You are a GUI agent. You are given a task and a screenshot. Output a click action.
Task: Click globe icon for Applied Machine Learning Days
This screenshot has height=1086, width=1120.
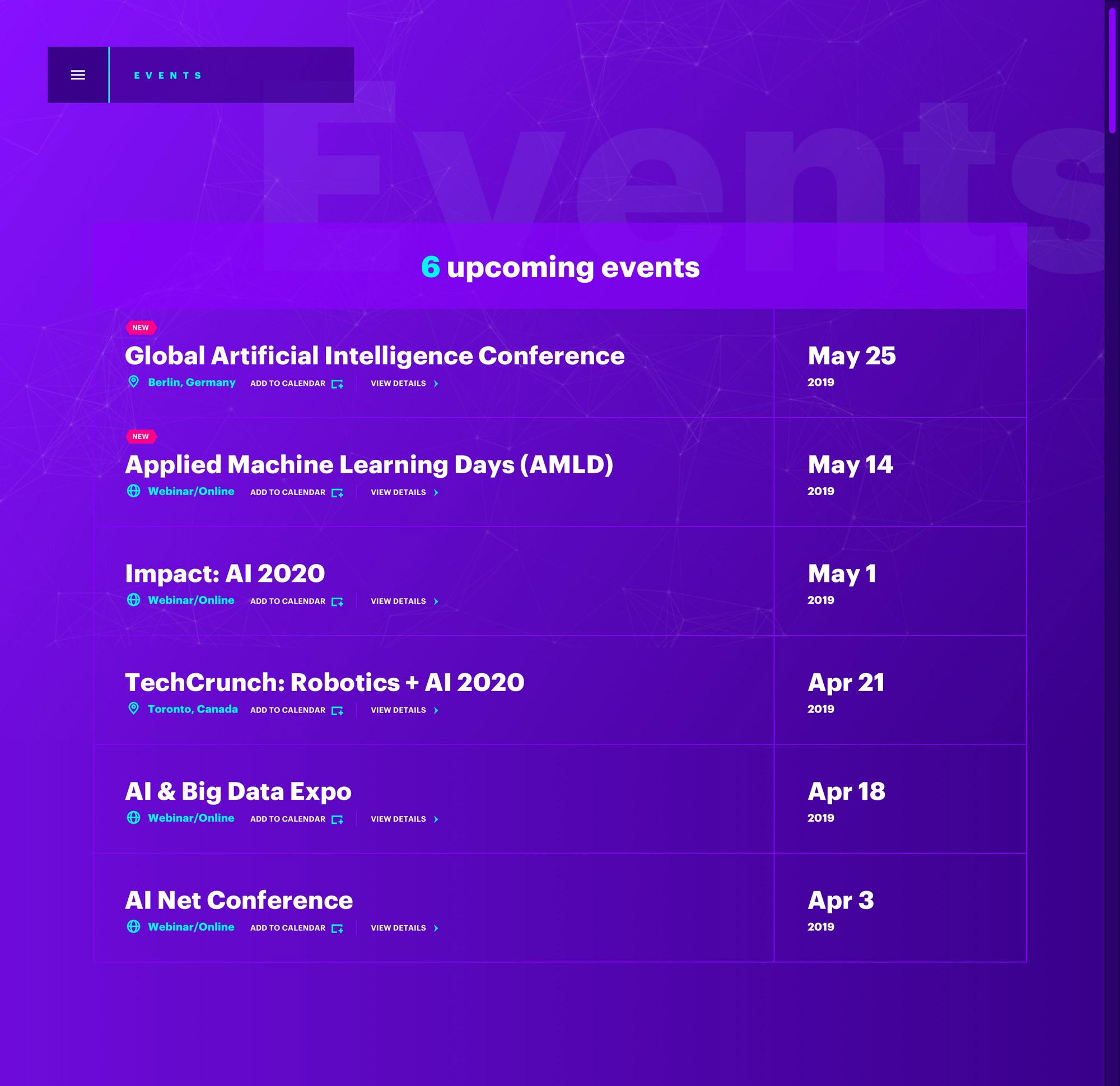click(133, 491)
